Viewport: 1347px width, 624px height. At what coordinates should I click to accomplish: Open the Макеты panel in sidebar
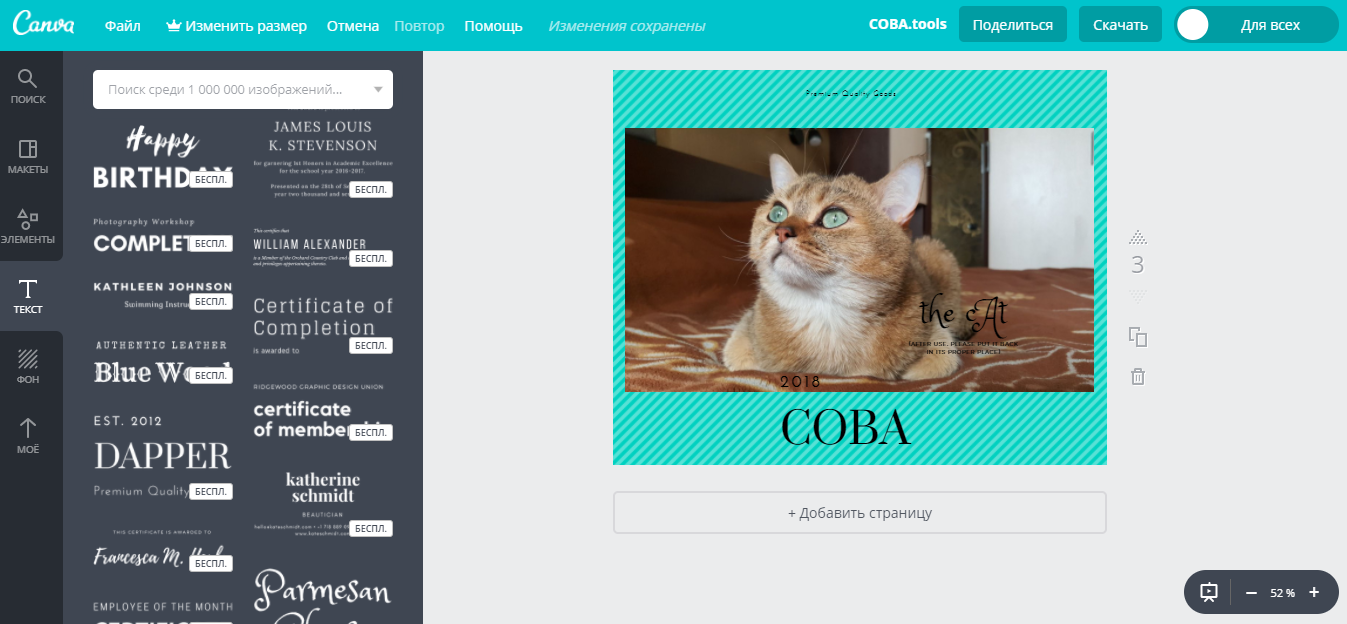[x=29, y=157]
